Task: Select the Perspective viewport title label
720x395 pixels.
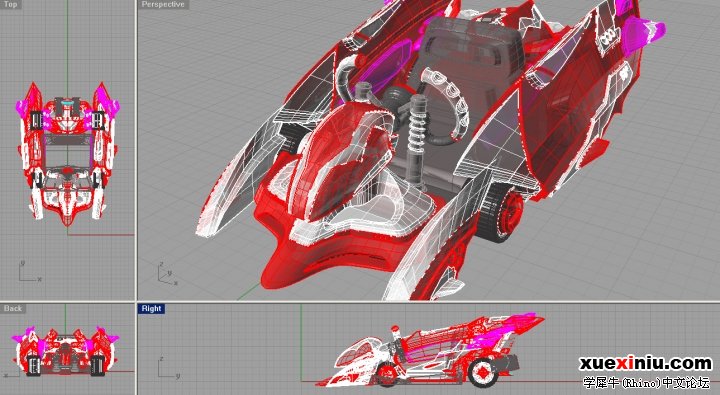Action: 163,5
